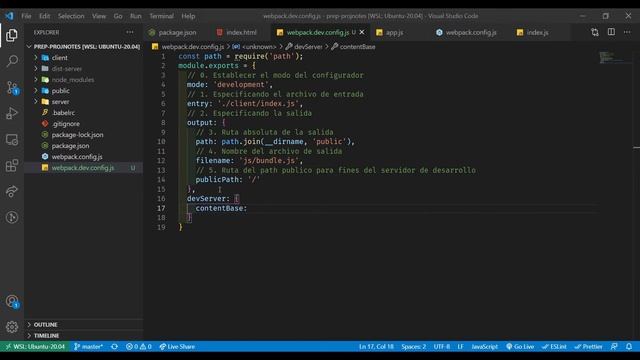Open the Go menu
The height and width of the screenshot is (360, 640).
click(x=118, y=16)
